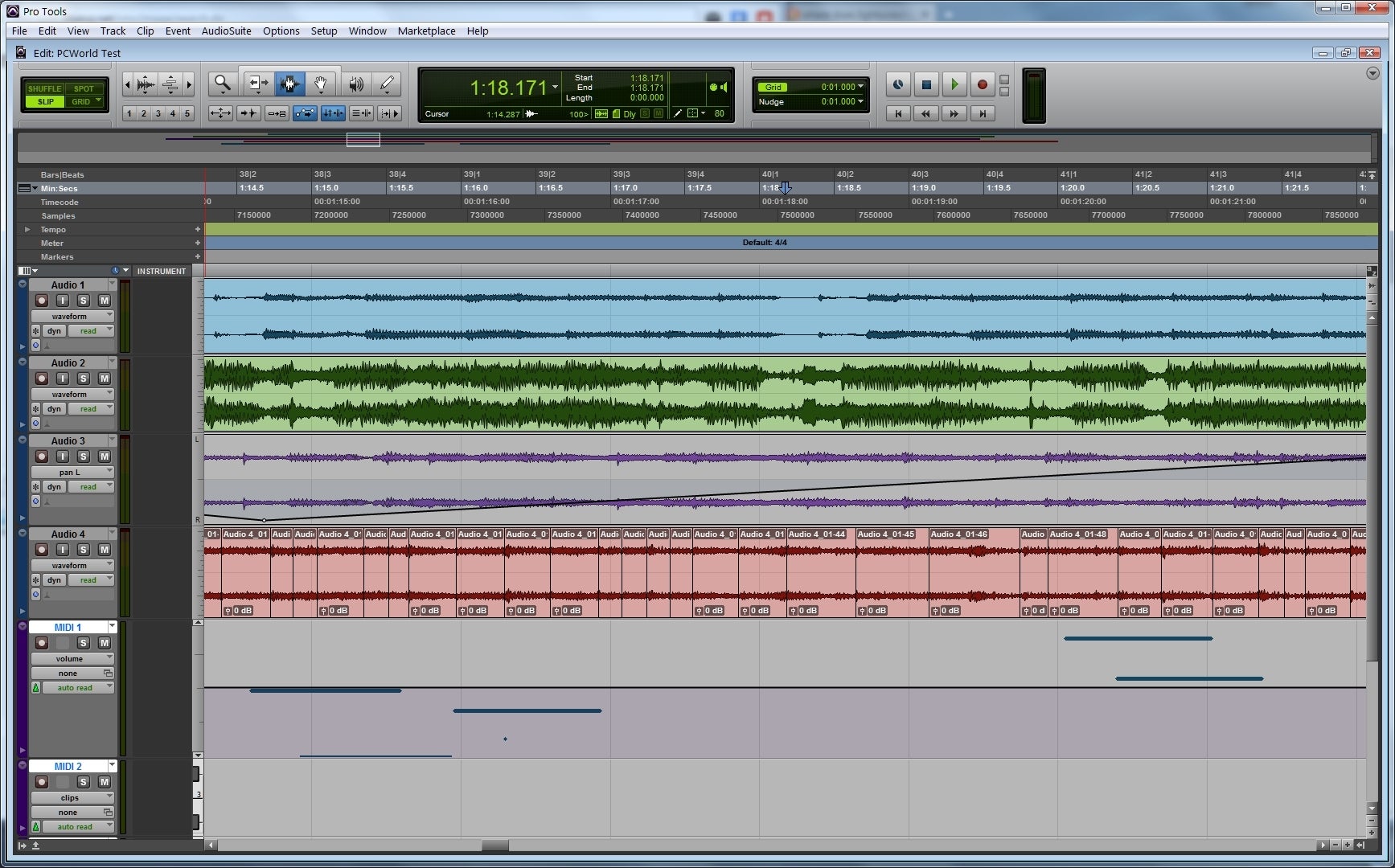This screenshot has height=868, width=1395.
Task: Click the audio zoom in/out waveform icon
Action: tap(146, 84)
